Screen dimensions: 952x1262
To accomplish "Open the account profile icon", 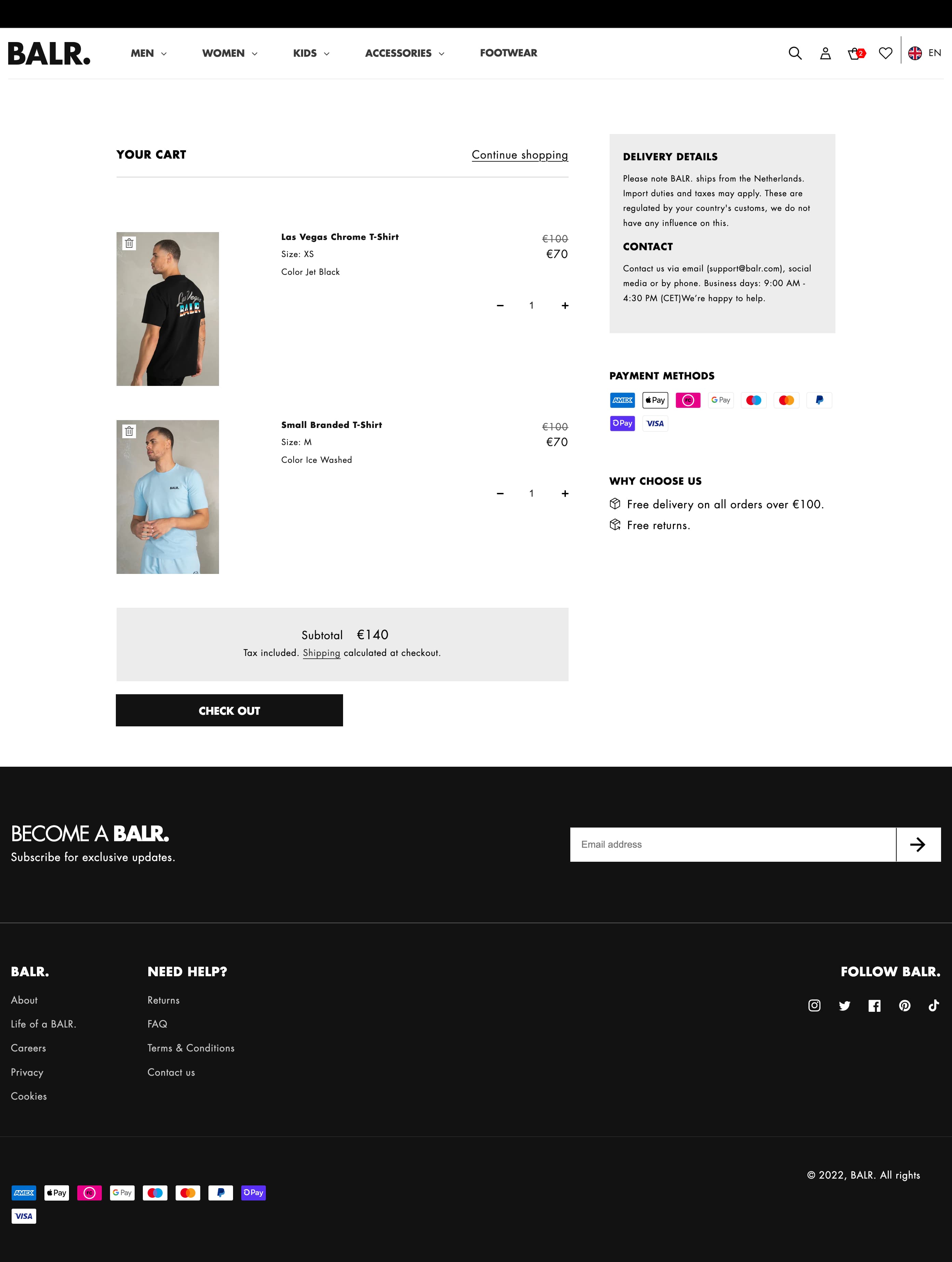I will [x=825, y=53].
